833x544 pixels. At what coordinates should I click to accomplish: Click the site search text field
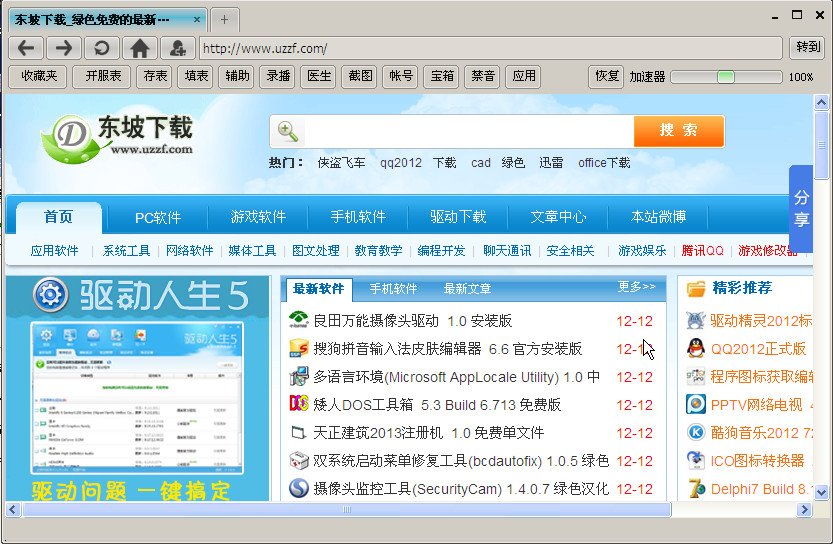(469, 131)
